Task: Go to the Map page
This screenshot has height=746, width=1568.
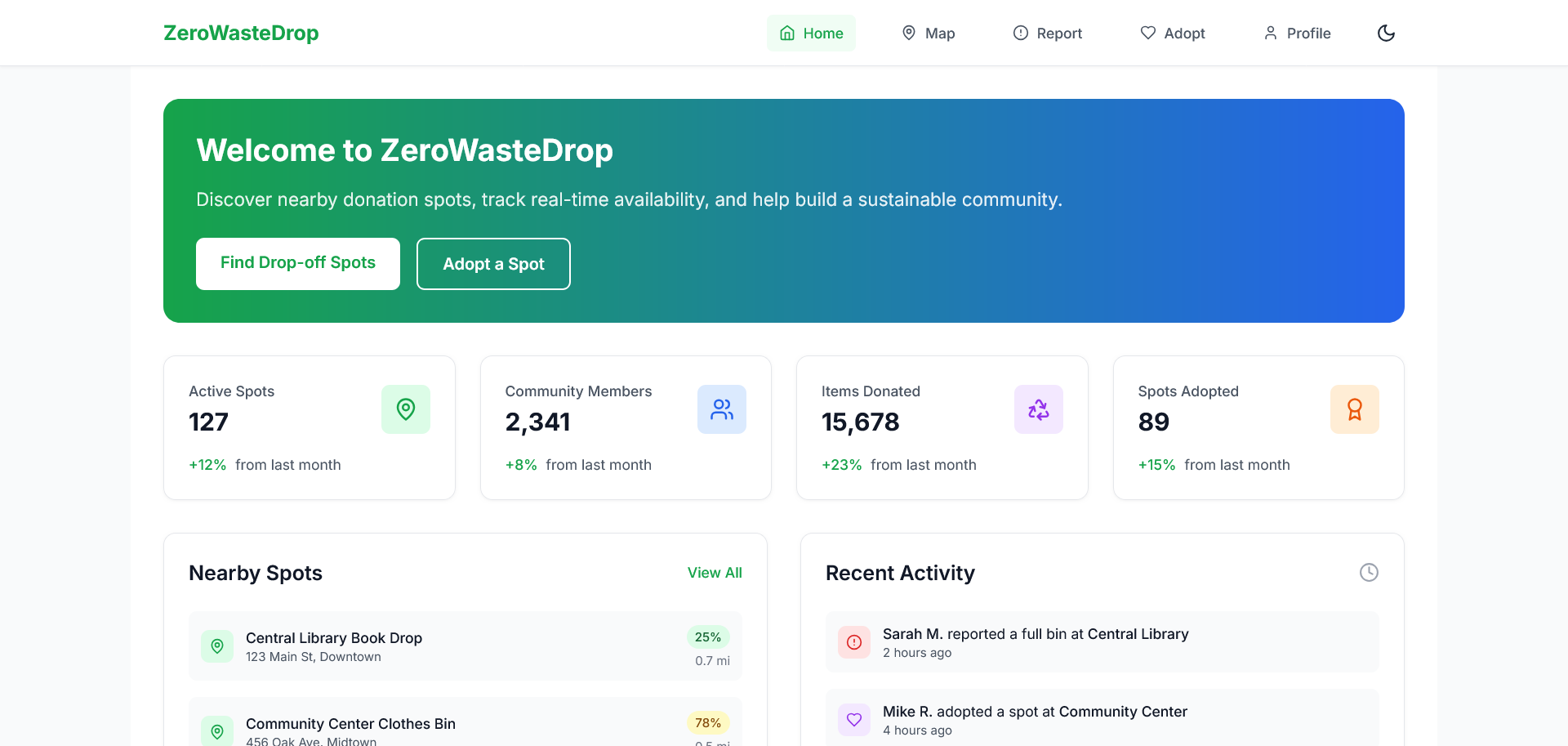Action: click(x=928, y=33)
